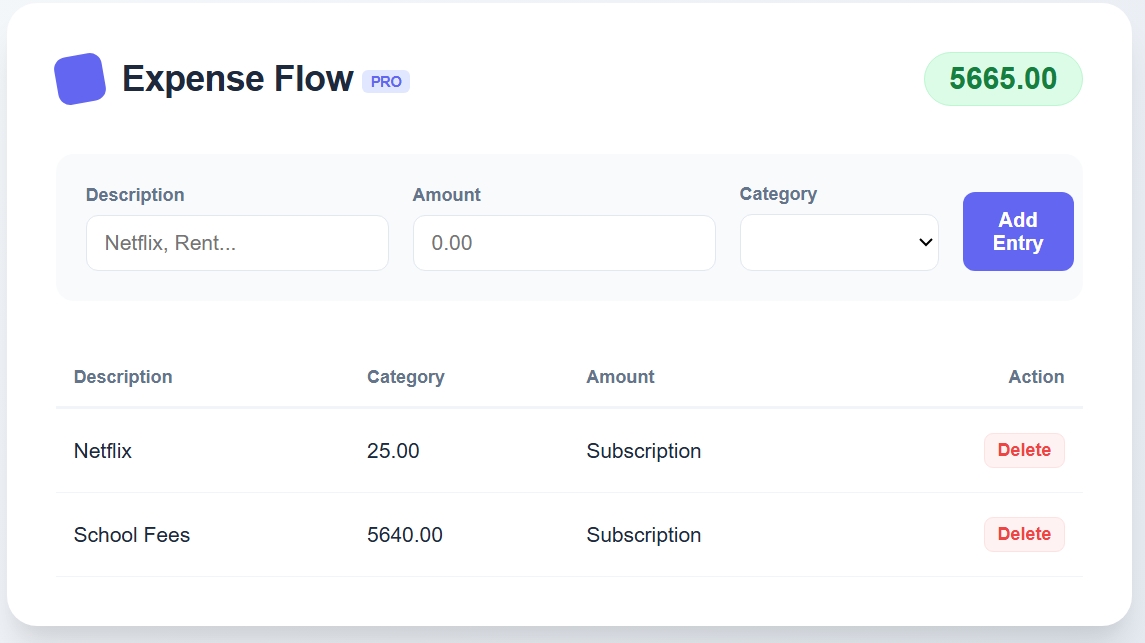Click the Category column header in the table
The image size is (1145, 643).
(x=405, y=377)
